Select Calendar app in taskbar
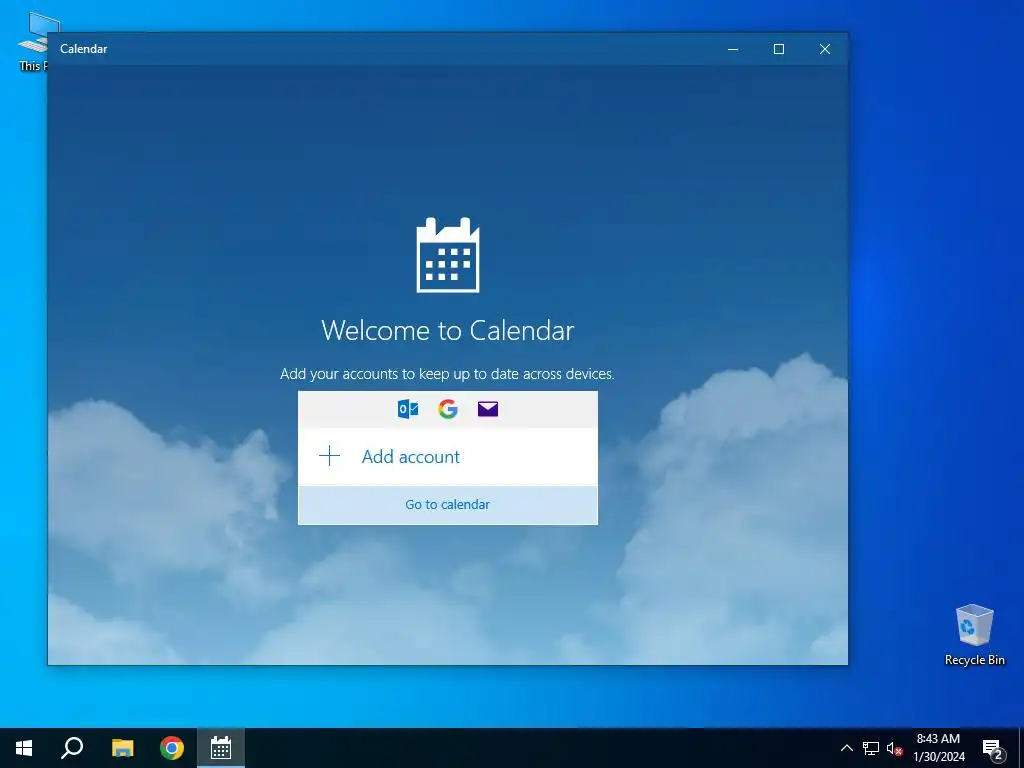Screen dimensions: 1024x768 click(x=221, y=748)
